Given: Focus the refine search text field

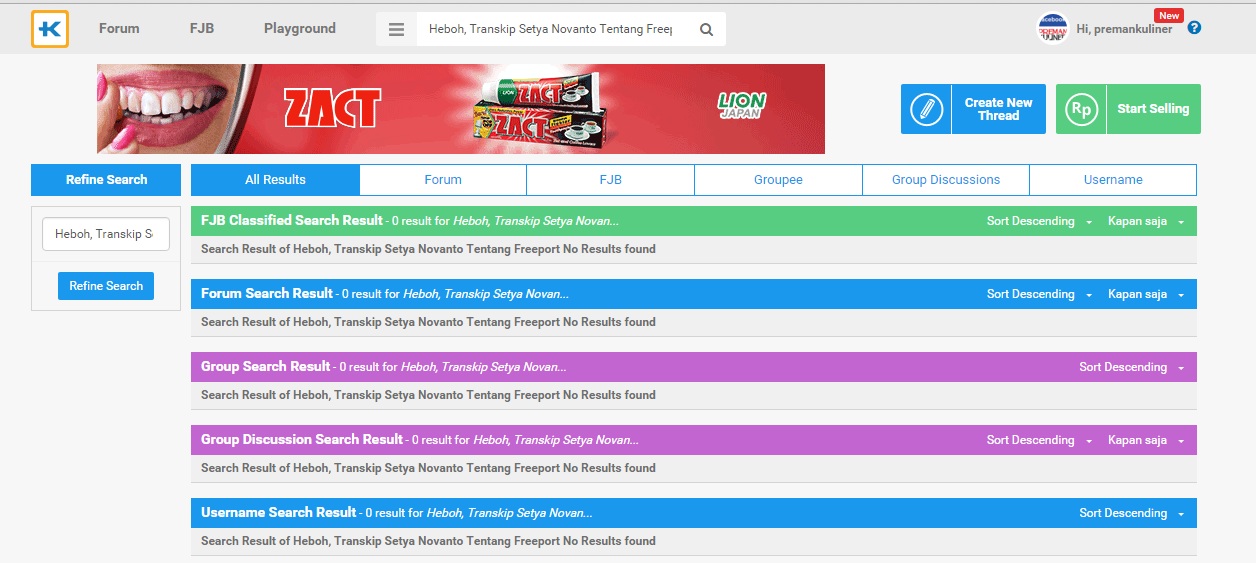Looking at the screenshot, I should [105, 234].
